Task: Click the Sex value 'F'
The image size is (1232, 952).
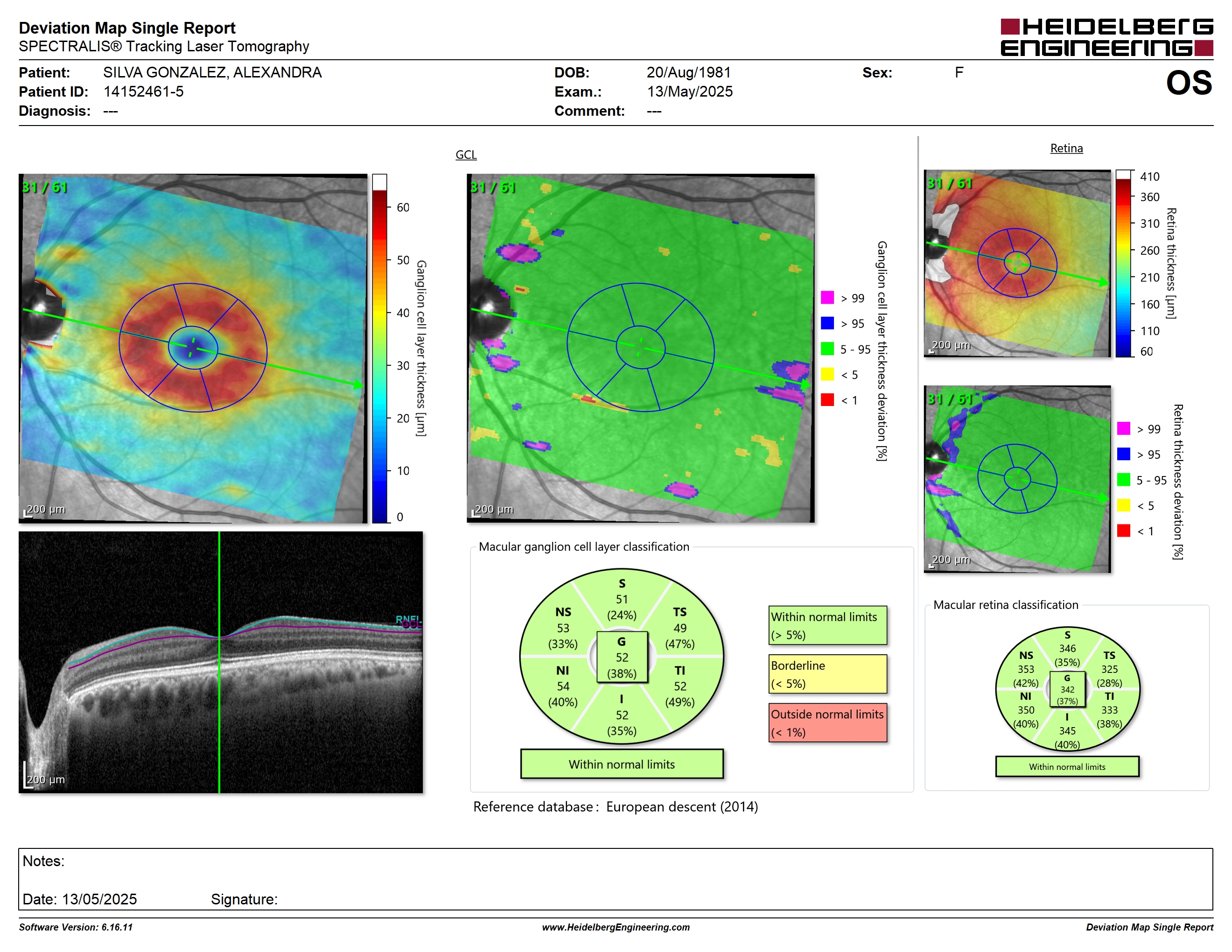Action: [x=959, y=72]
